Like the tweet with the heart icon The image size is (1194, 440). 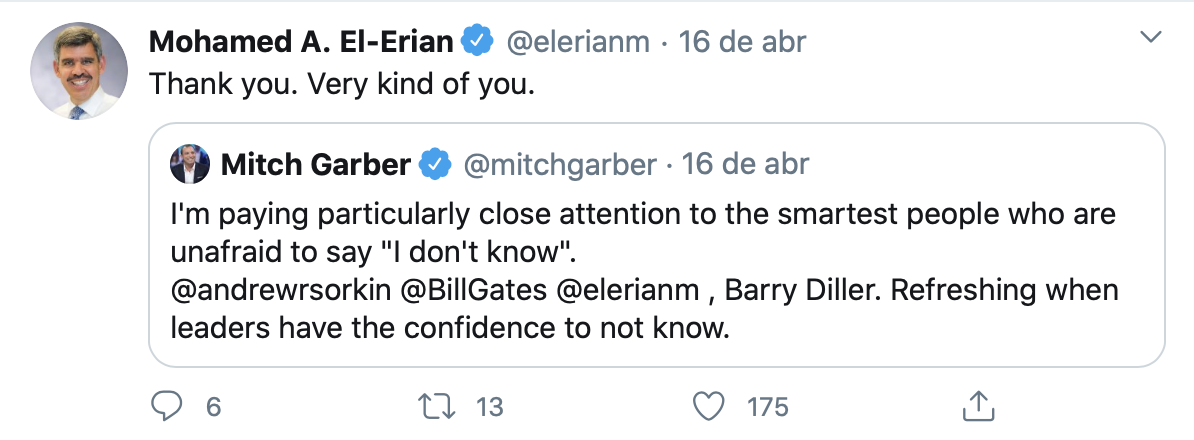(x=708, y=406)
